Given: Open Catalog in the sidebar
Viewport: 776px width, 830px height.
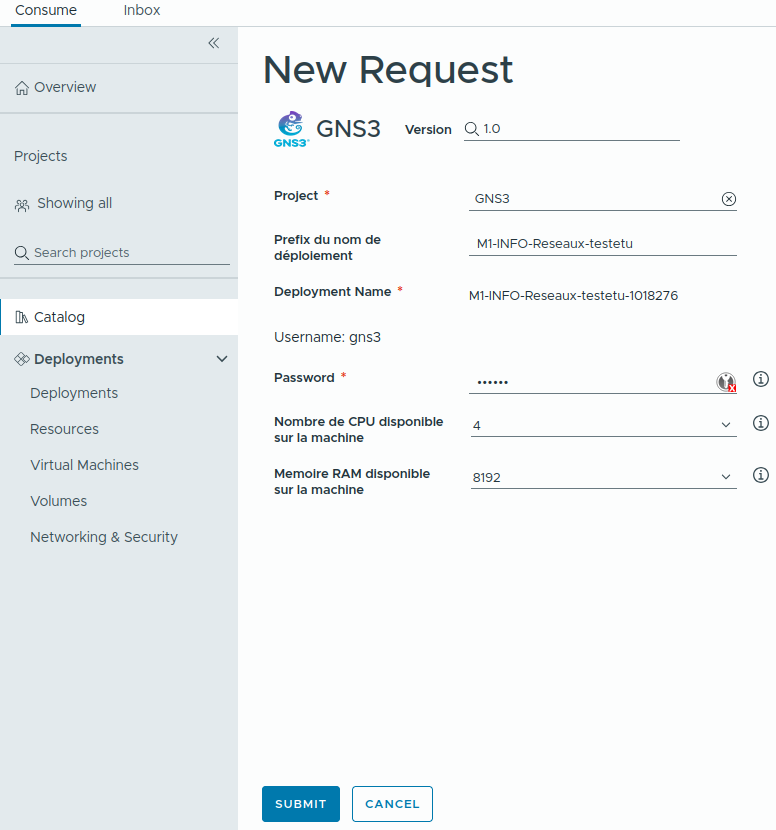Looking at the screenshot, I should pos(59,317).
